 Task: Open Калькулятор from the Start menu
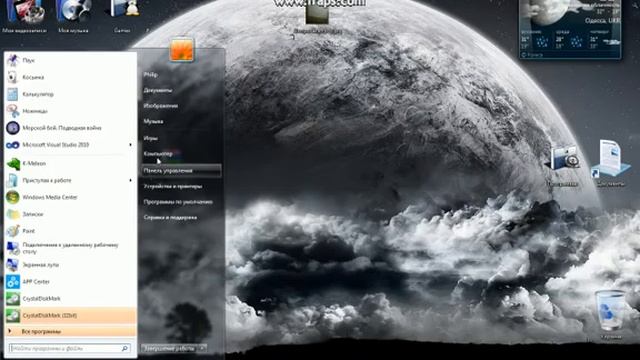tap(70, 94)
